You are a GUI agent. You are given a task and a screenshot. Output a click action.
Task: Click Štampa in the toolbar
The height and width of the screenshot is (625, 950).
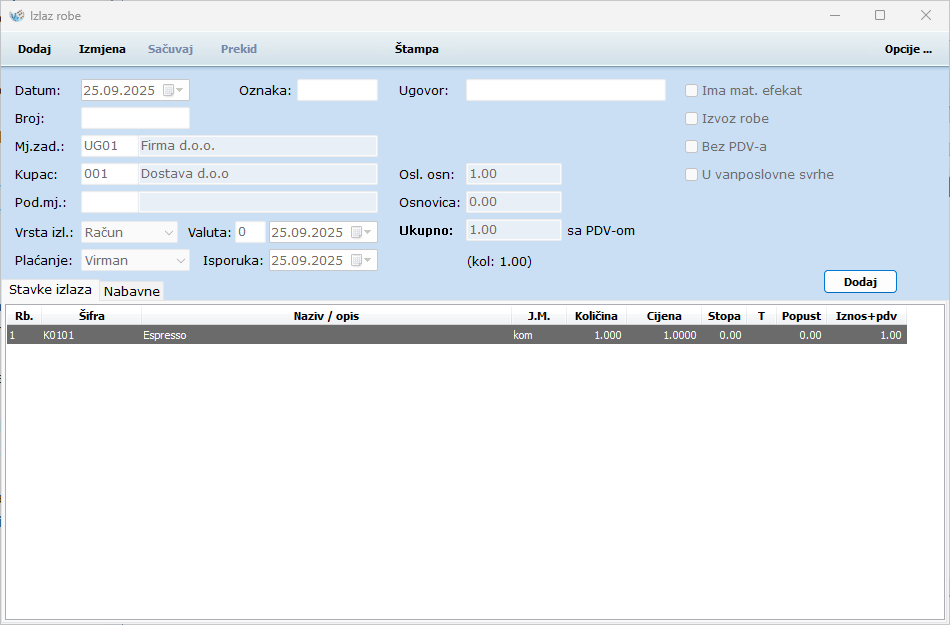tap(416, 49)
